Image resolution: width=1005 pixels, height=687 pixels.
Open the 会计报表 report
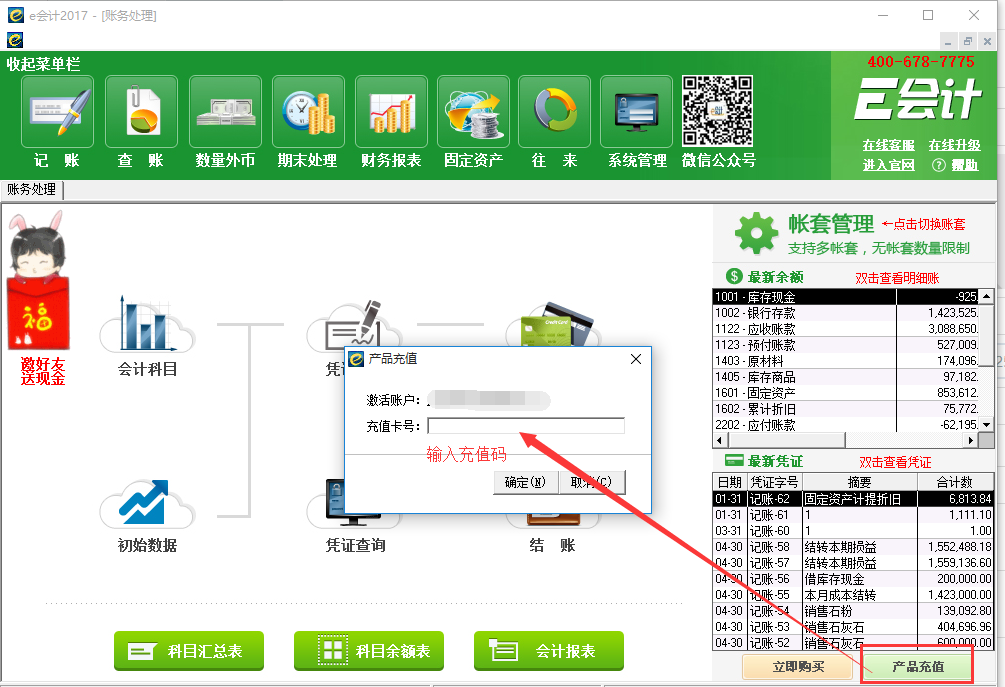click(549, 650)
